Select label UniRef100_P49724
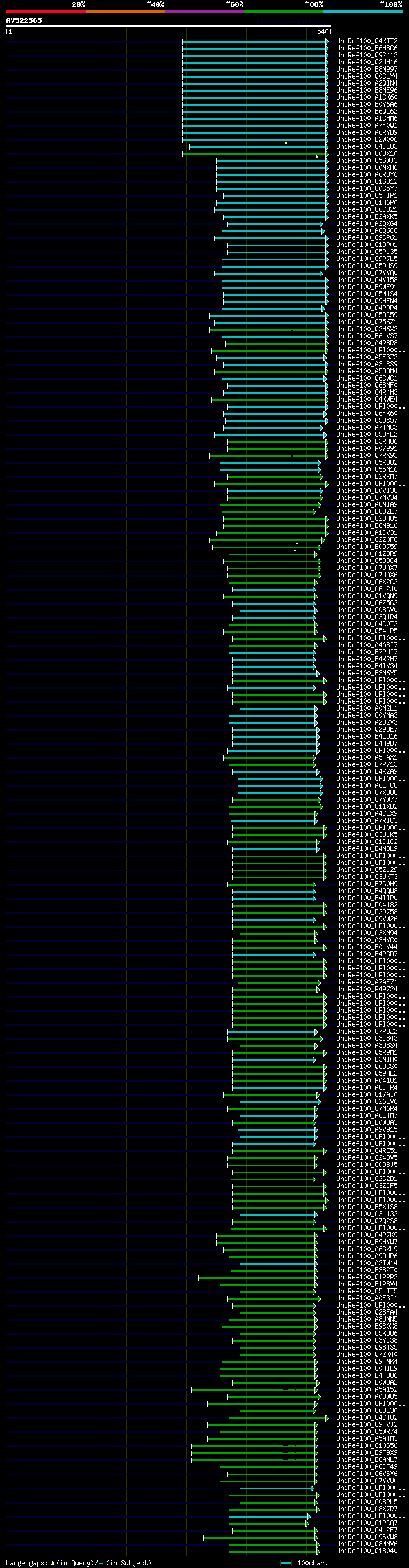The height and width of the screenshot is (1568, 409). pos(367,989)
